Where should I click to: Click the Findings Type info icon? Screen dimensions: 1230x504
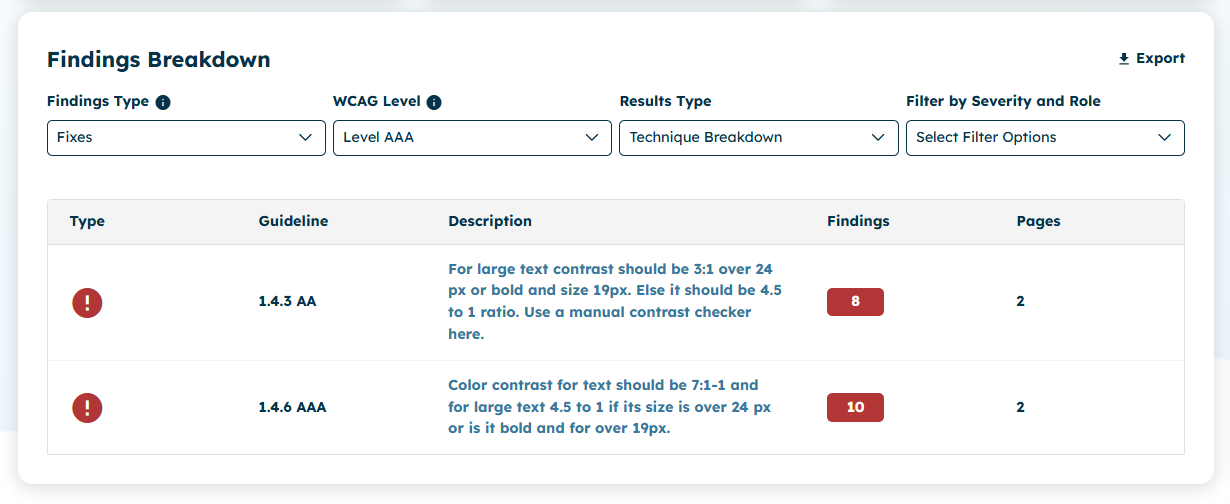(x=163, y=102)
